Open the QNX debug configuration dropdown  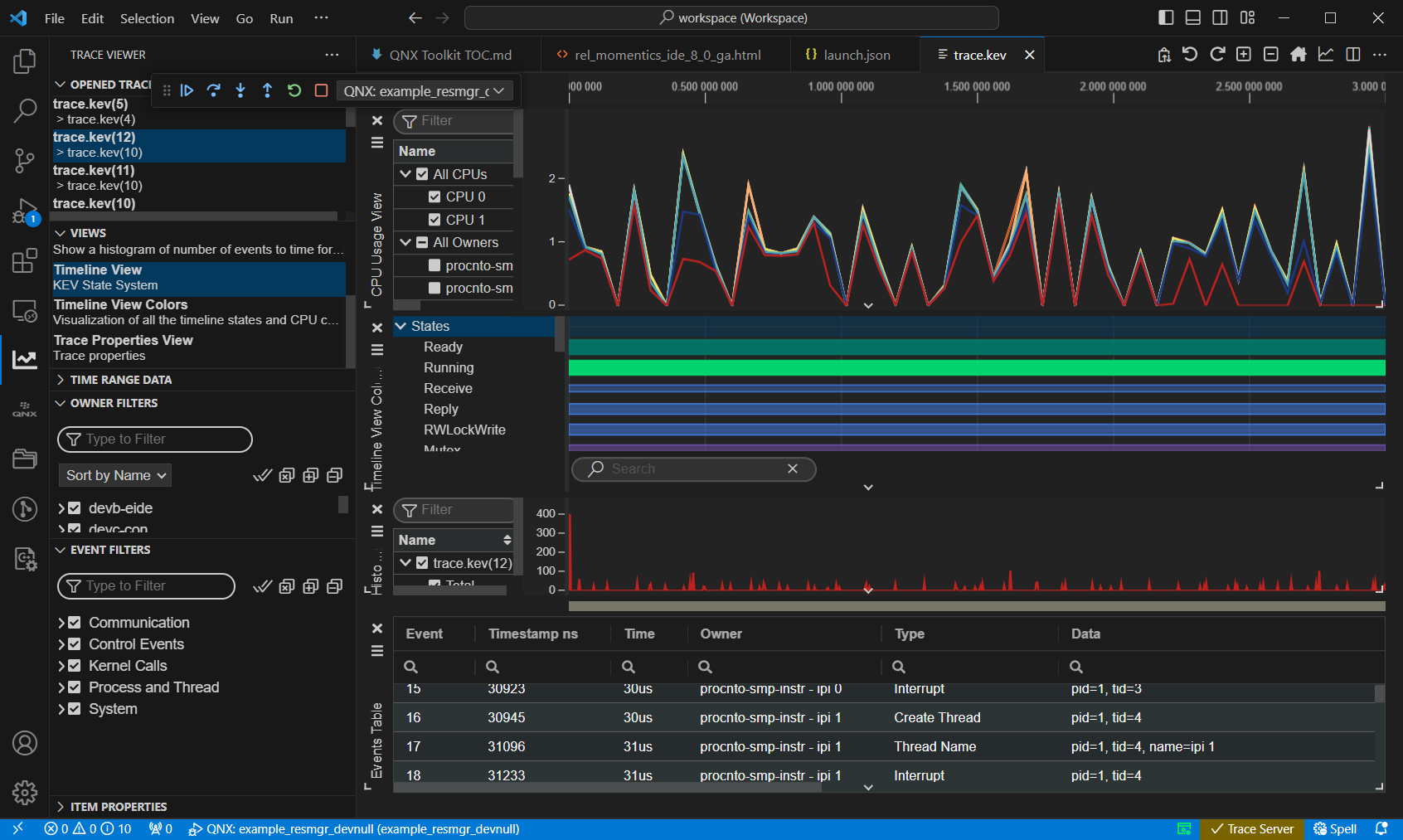[425, 91]
